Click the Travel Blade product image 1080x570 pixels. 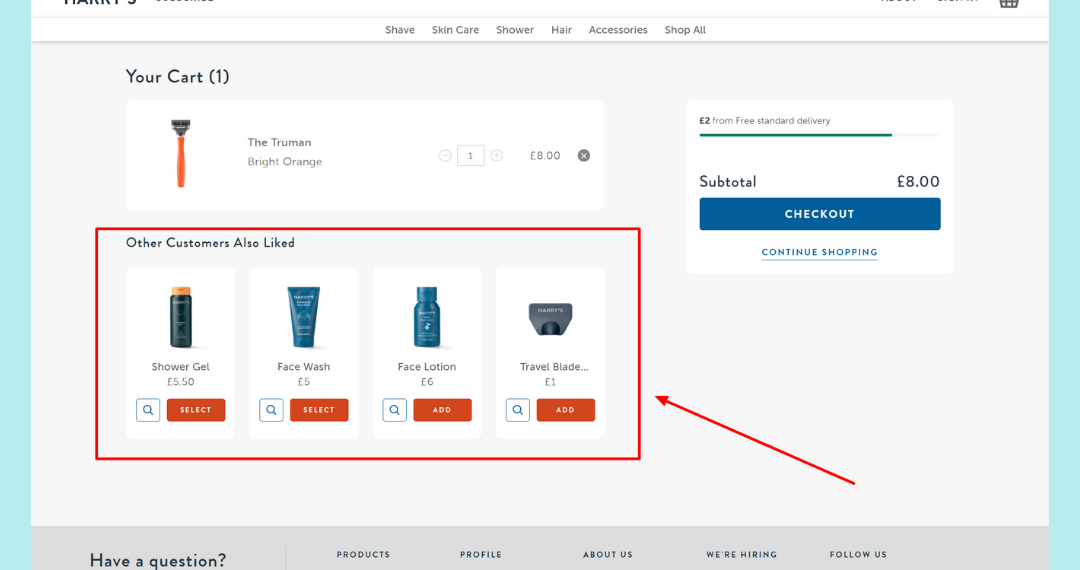550,320
